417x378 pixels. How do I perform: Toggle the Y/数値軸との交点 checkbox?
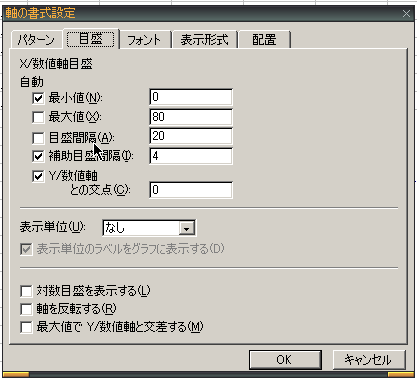tap(38, 176)
